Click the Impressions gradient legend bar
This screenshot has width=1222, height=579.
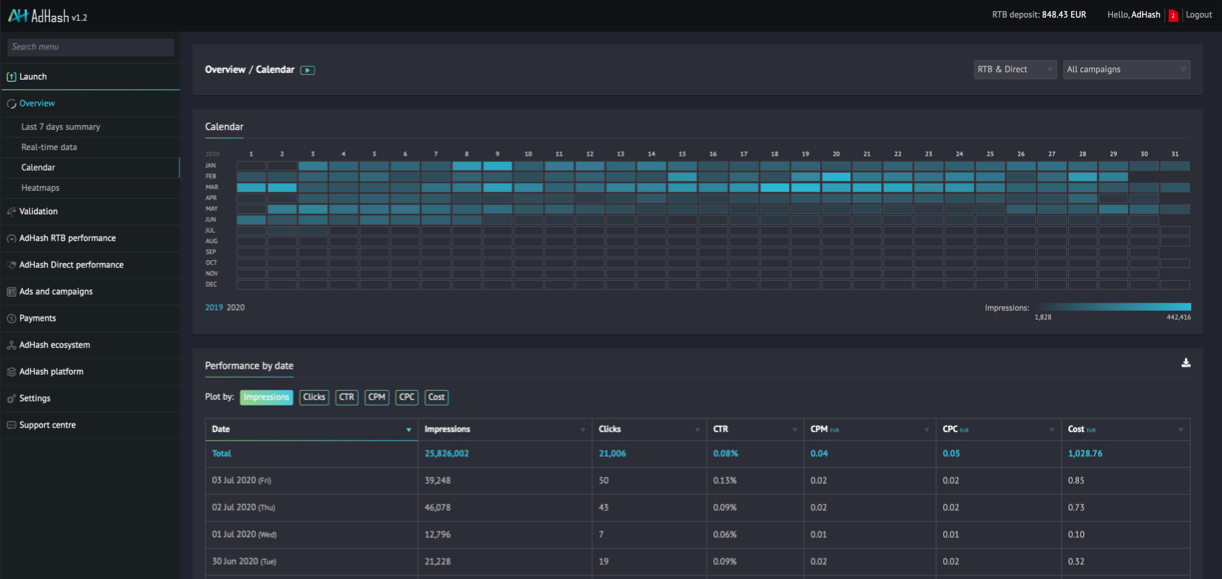(1112, 307)
